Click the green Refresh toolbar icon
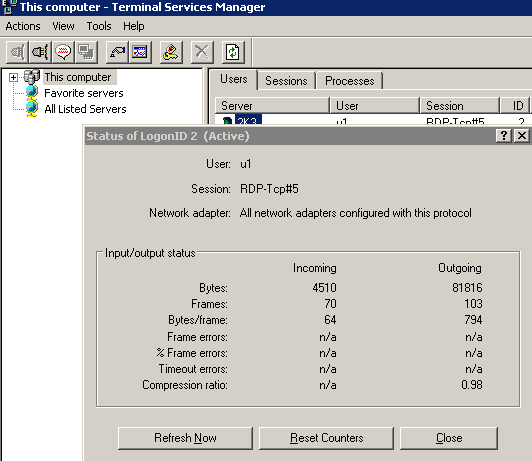 [x=233, y=52]
